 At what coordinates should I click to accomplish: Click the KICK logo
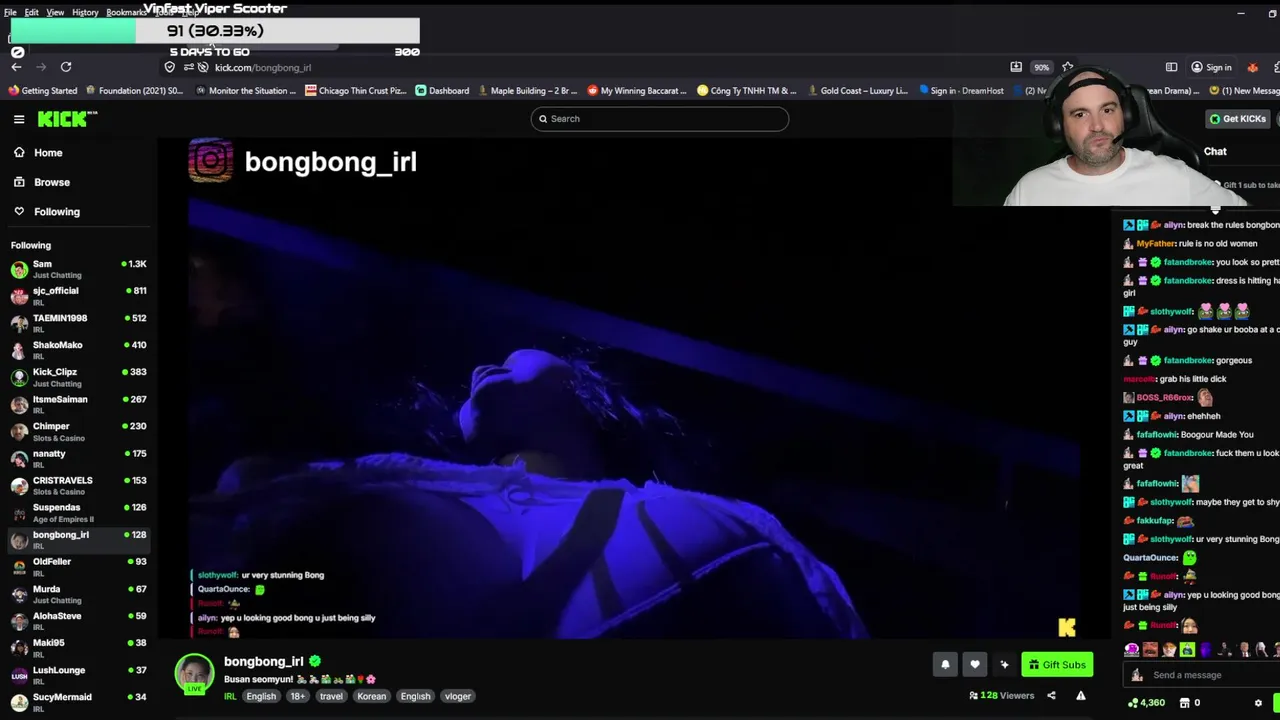coord(67,119)
